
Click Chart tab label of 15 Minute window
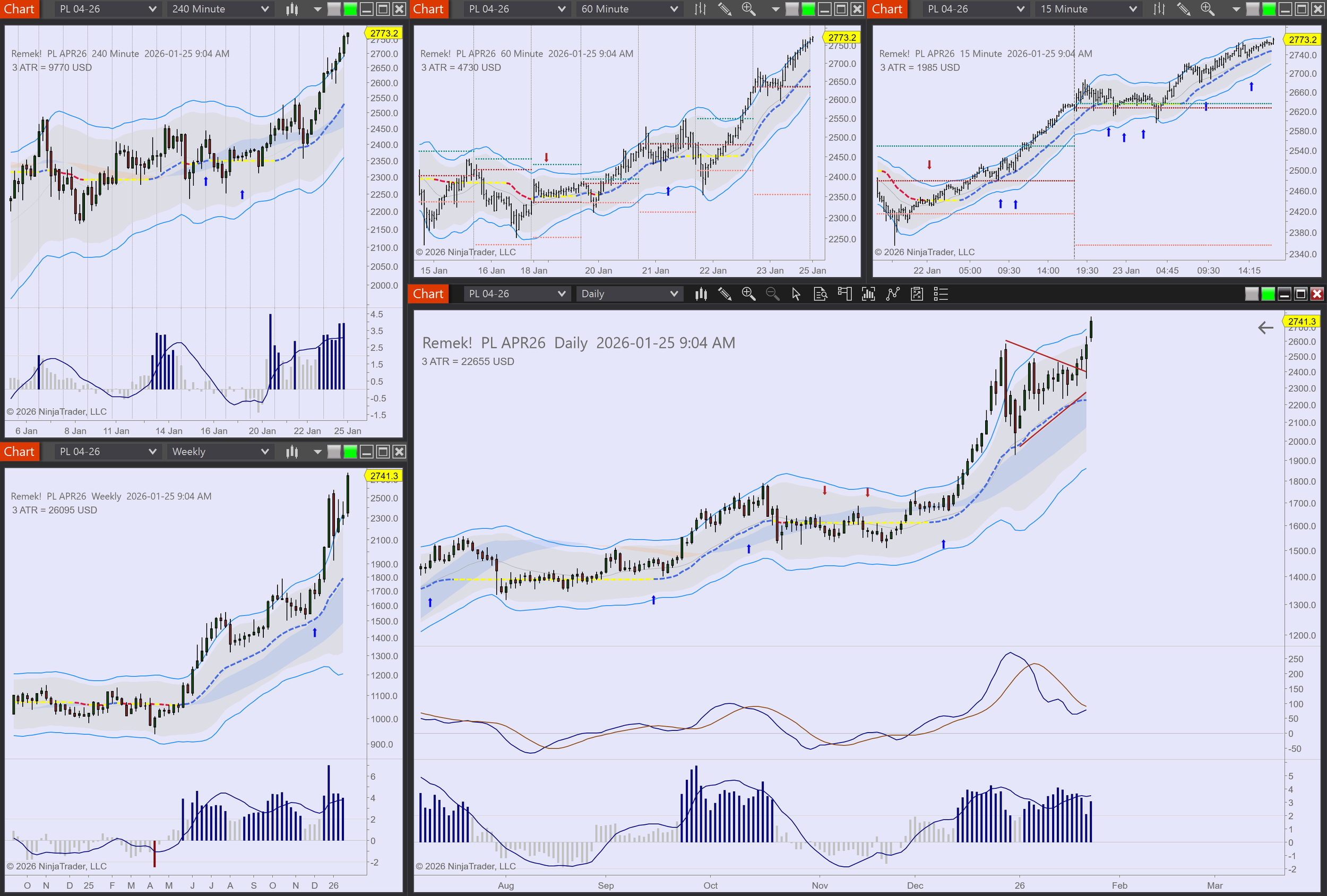[887, 9]
